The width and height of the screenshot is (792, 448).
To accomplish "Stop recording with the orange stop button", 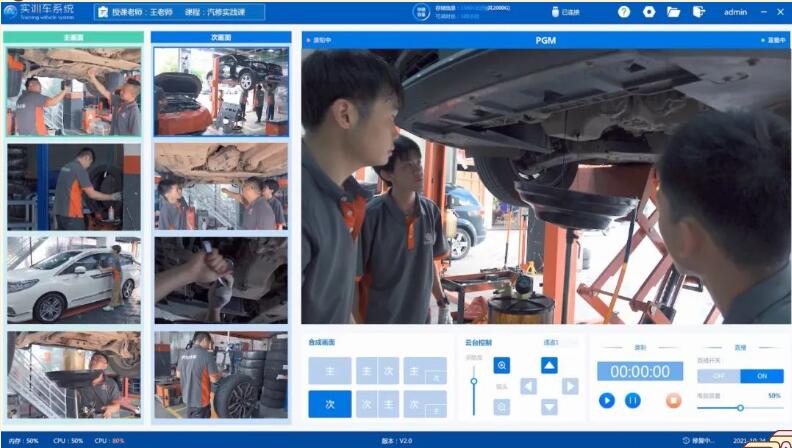I will pyautogui.click(x=673, y=400).
